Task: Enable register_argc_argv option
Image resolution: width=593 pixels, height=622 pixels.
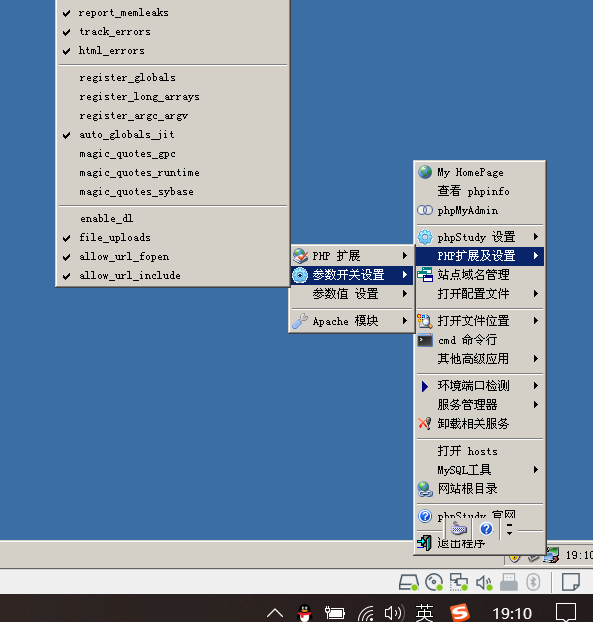Action: point(172,116)
